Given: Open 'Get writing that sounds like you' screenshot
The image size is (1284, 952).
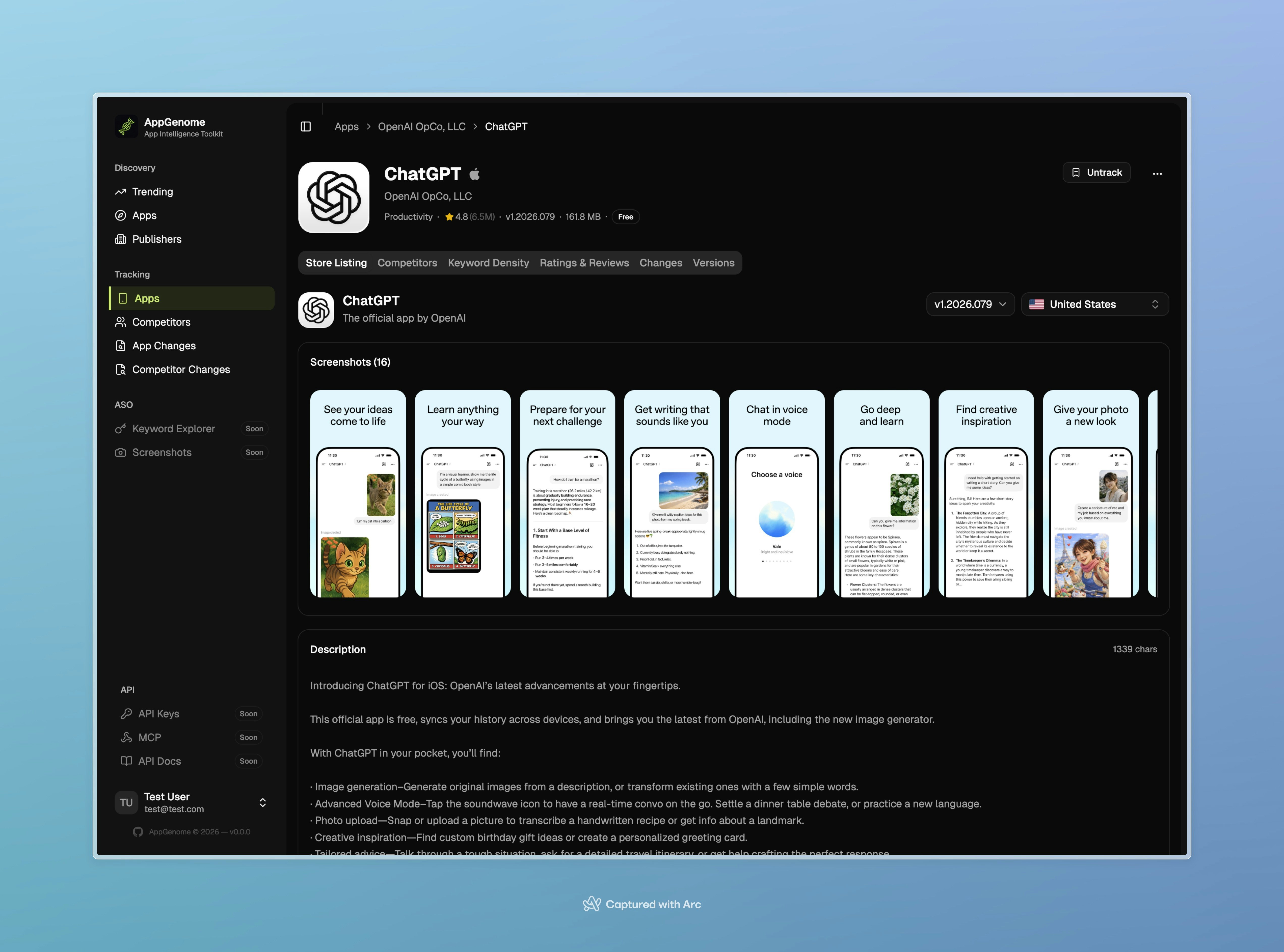Looking at the screenshot, I should (672, 494).
